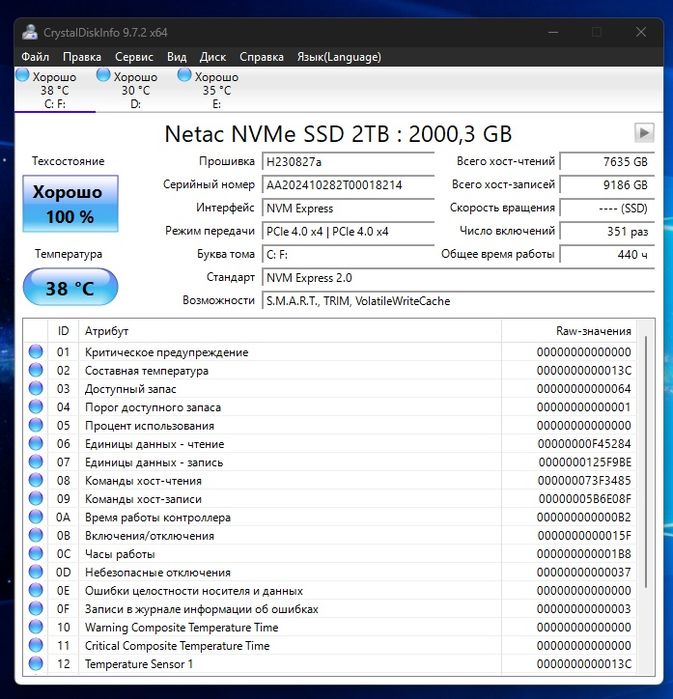The height and width of the screenshot is (699, 673).
Task: Open the Язык(Language) menu
Action: click(x=339, y=57)
